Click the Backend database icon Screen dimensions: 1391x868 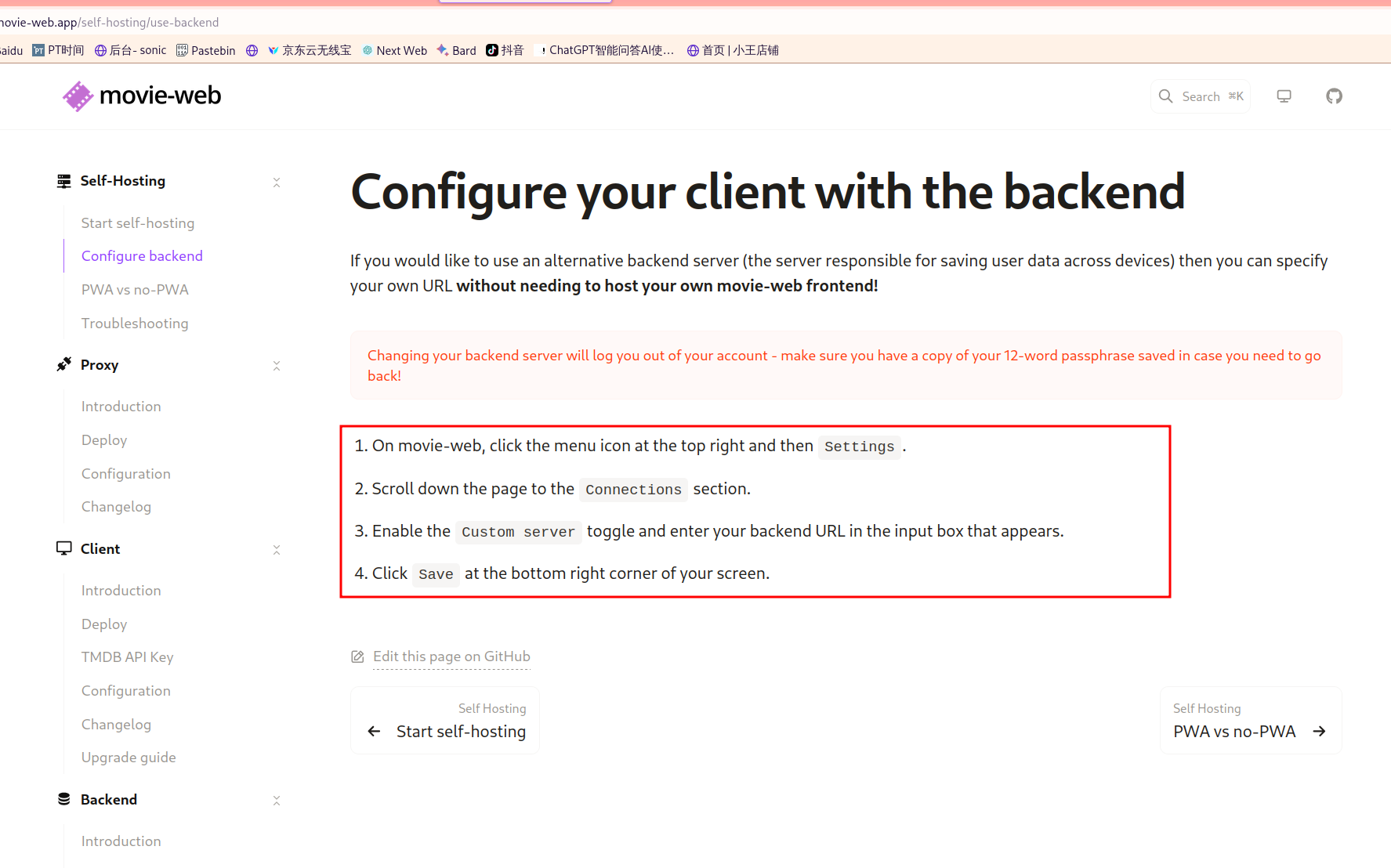(64, 799)
